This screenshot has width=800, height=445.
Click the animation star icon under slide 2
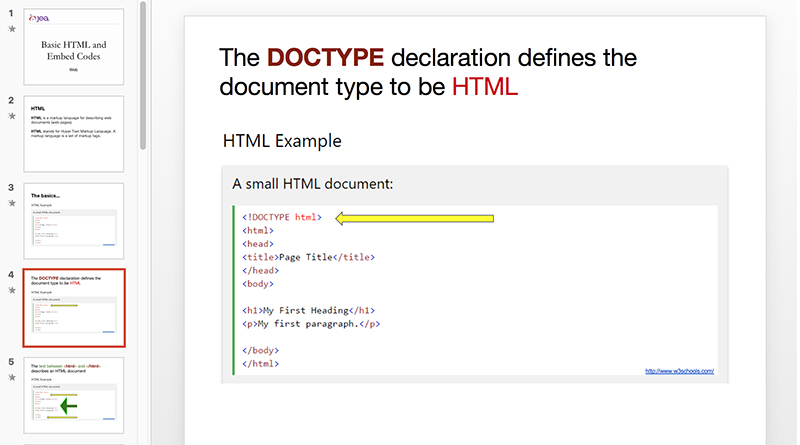12,116
